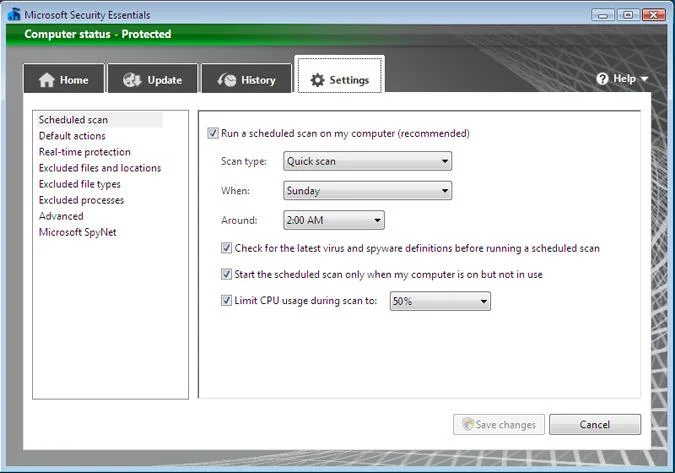Click the globe icon on Update tab
Image resolution: width=675 pixels, height=473 pixels.
[132, 80]
